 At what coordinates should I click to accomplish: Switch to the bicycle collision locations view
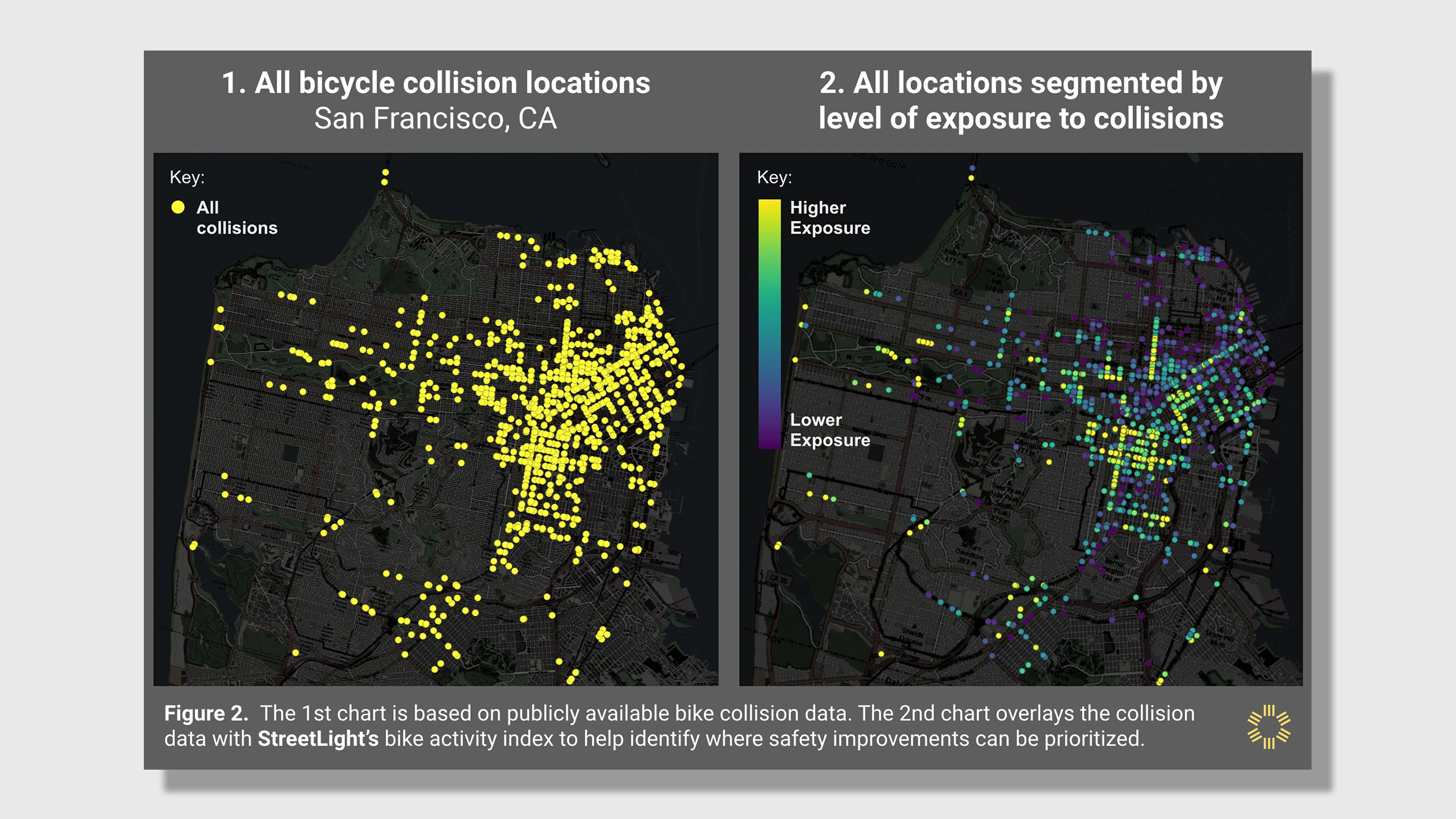[x=437, y=84]
